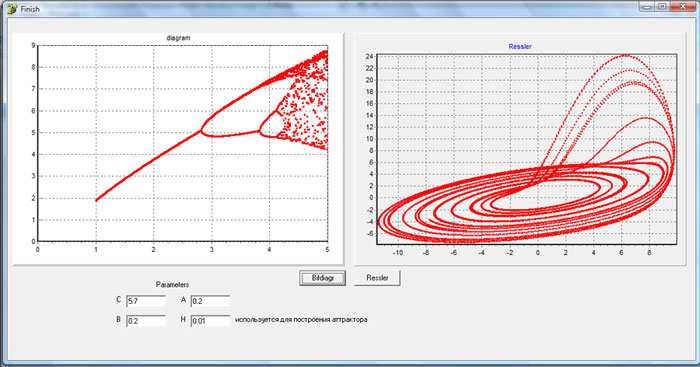Click the application icon in title bar
Image resolution: width=700 pixels, height=367 pixels.
click(x=12, y=8)
